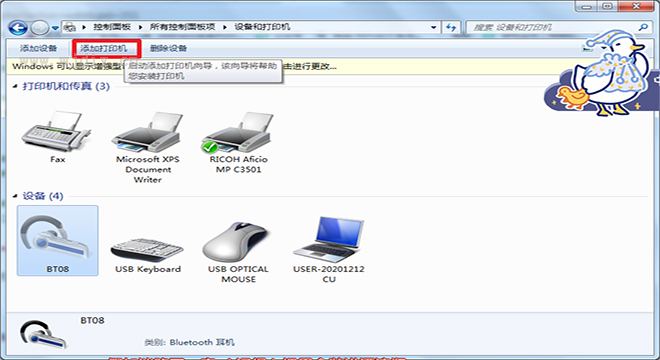660x360 pixels.
Task: Select the Fax printer icon
Action: (56, 132)
